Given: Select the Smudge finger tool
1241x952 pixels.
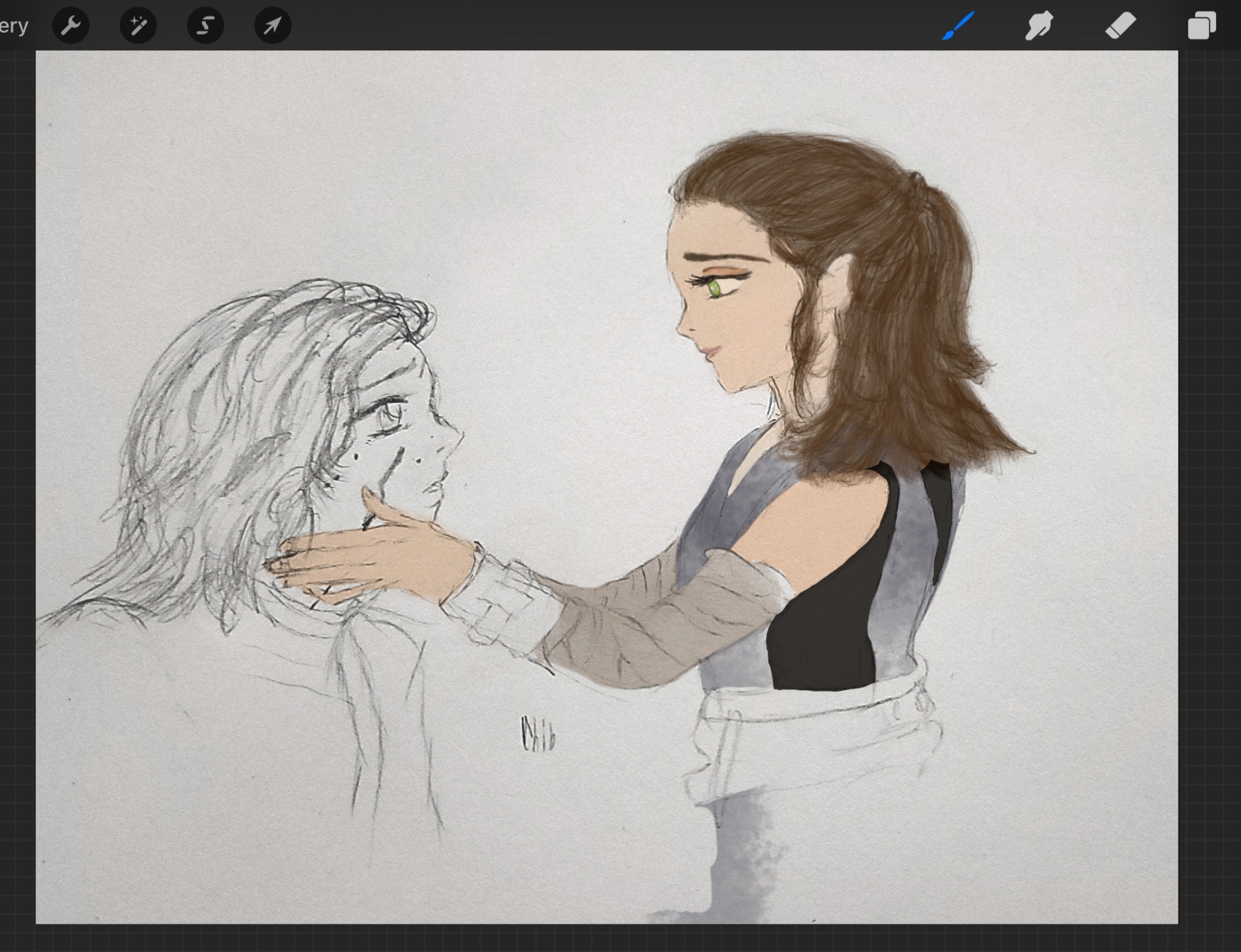Looking at the screenshot, I should (1039, 25).
